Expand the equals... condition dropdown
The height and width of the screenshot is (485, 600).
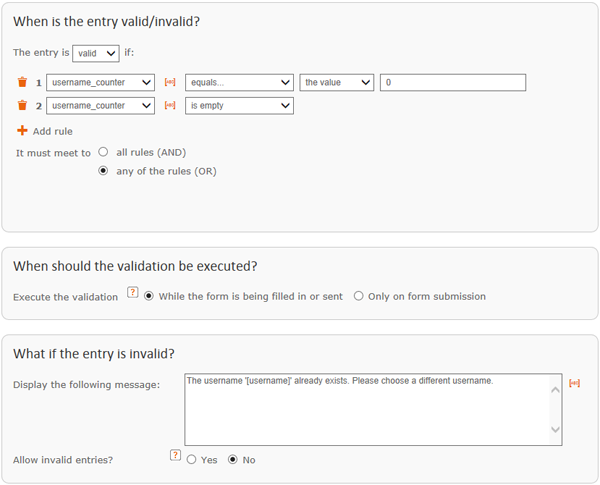click(239, 82)
